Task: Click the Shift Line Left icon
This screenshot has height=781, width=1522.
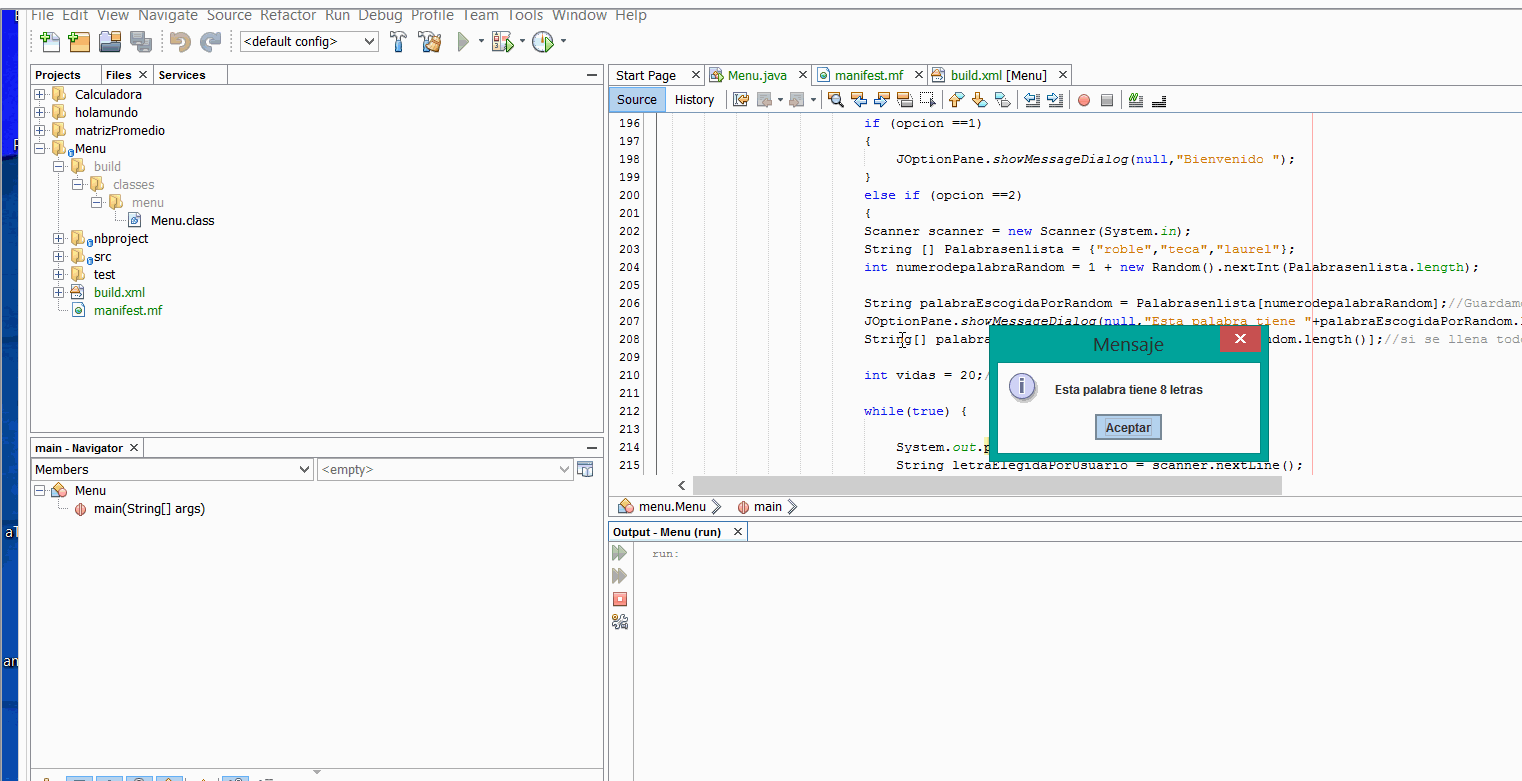Action: [x=1032, y=100]
